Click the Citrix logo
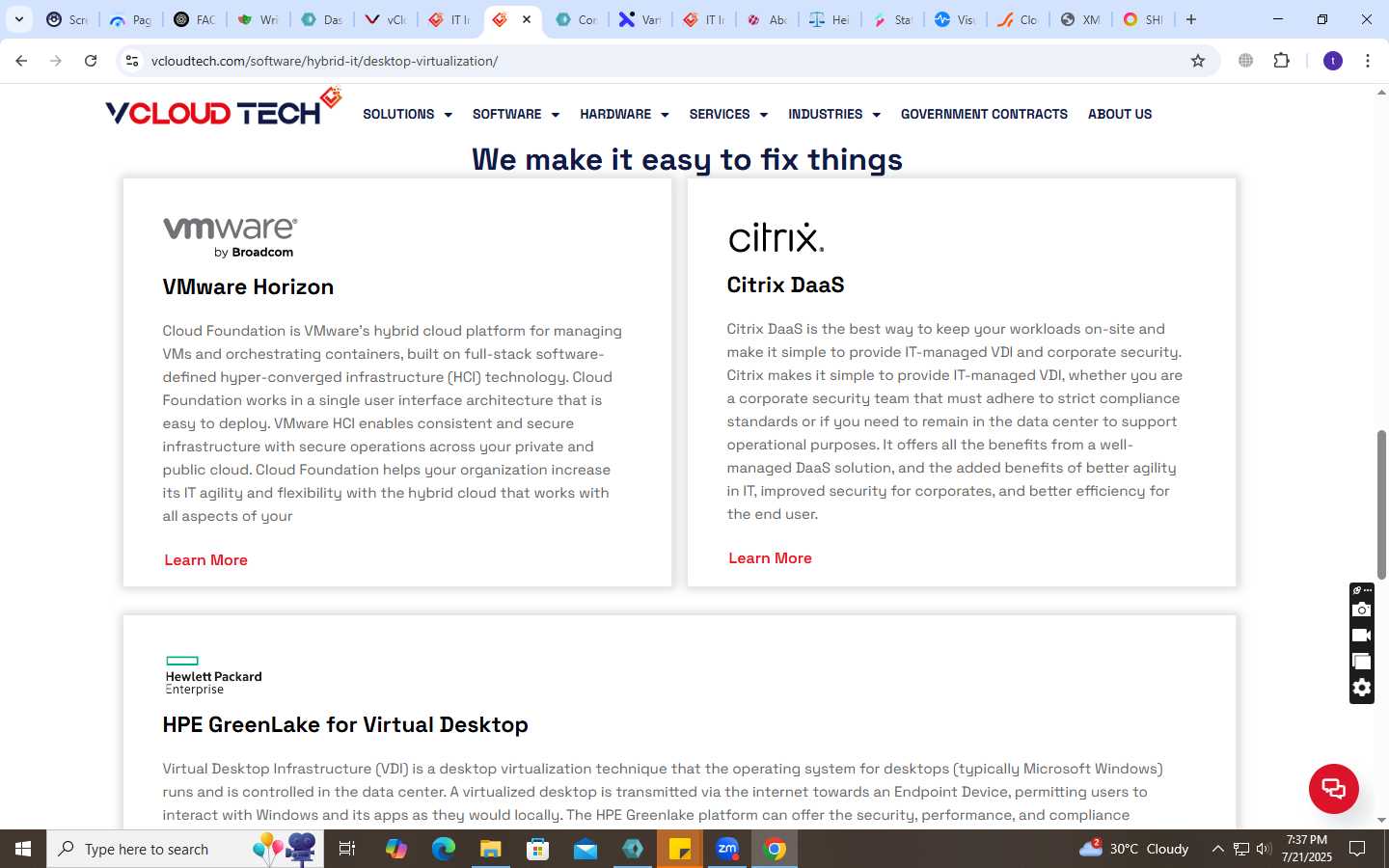Screen dimensions: 1389x868 [776, 237]
